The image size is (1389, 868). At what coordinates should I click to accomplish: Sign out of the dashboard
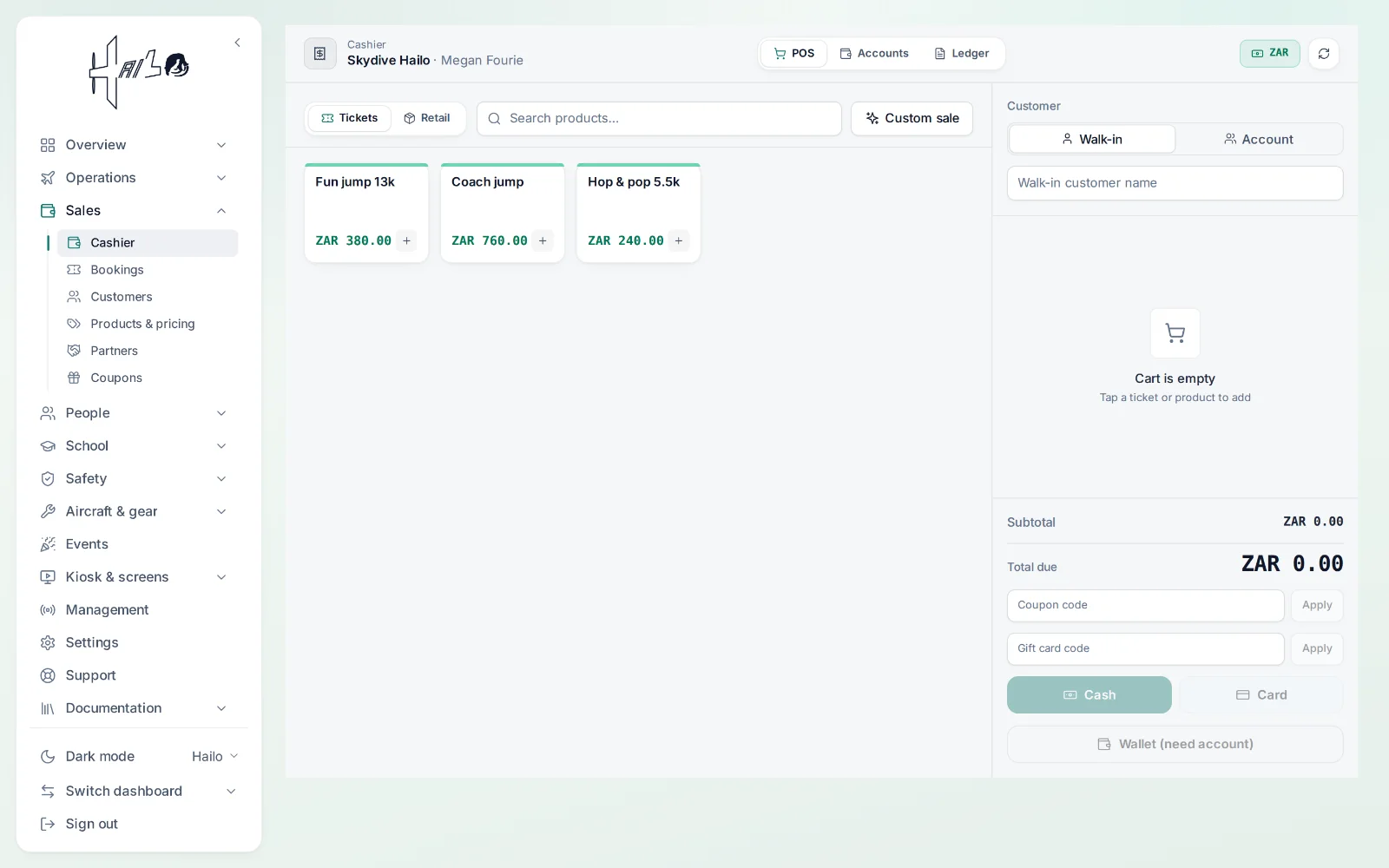(x=135, y=824)
